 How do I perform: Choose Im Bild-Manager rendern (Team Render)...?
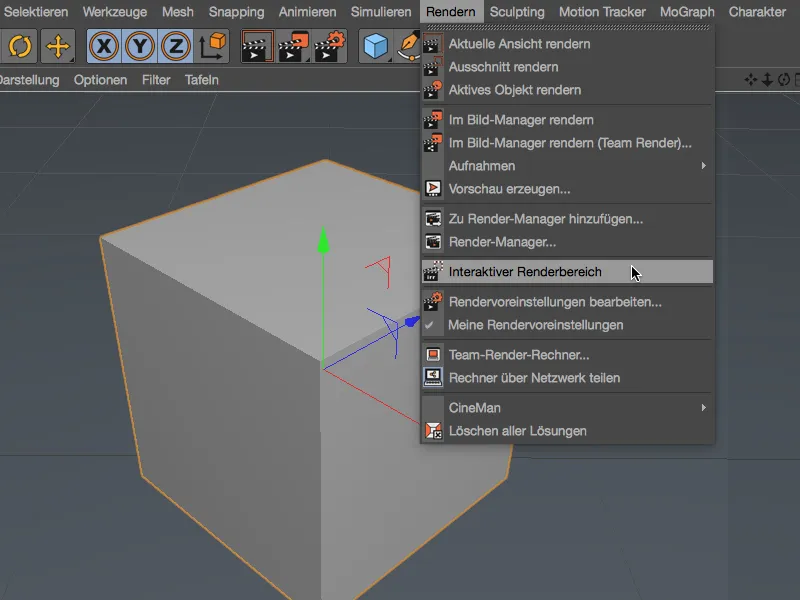click(x=567, y=143)
